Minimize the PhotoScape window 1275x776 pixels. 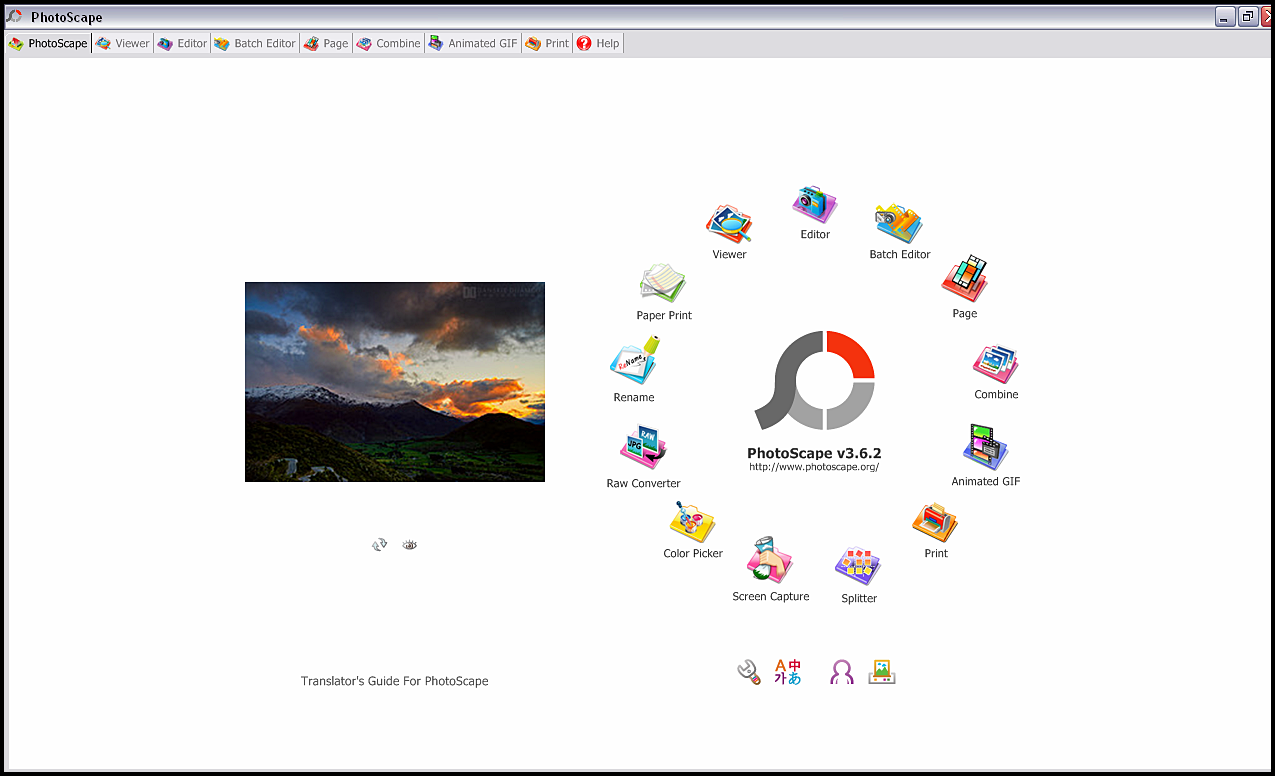(1225, 17)
